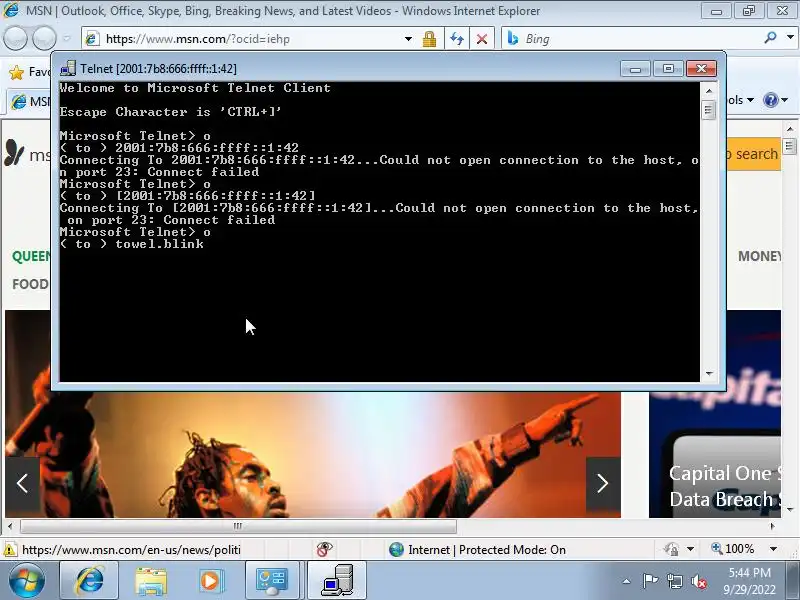
Task: Click the status bar security shield icon
Action: tap(671, 549)
